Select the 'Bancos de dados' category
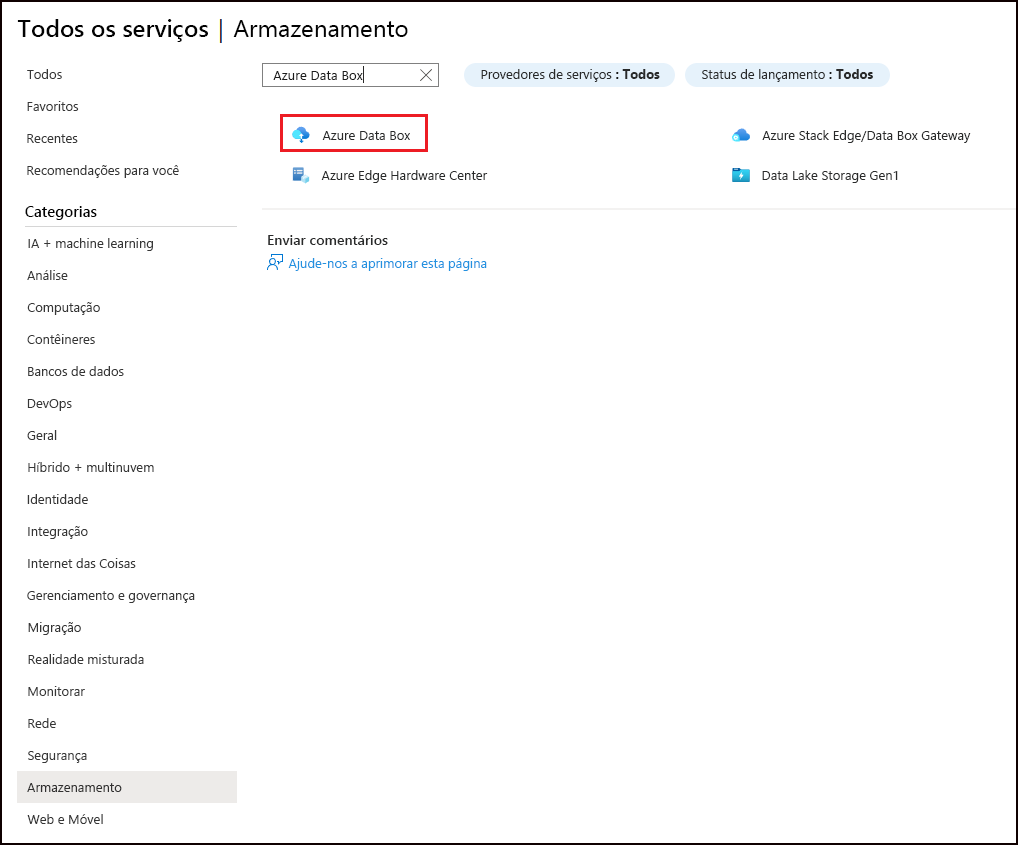This screenshot has height=845, width=1018. tap(75, 371)
